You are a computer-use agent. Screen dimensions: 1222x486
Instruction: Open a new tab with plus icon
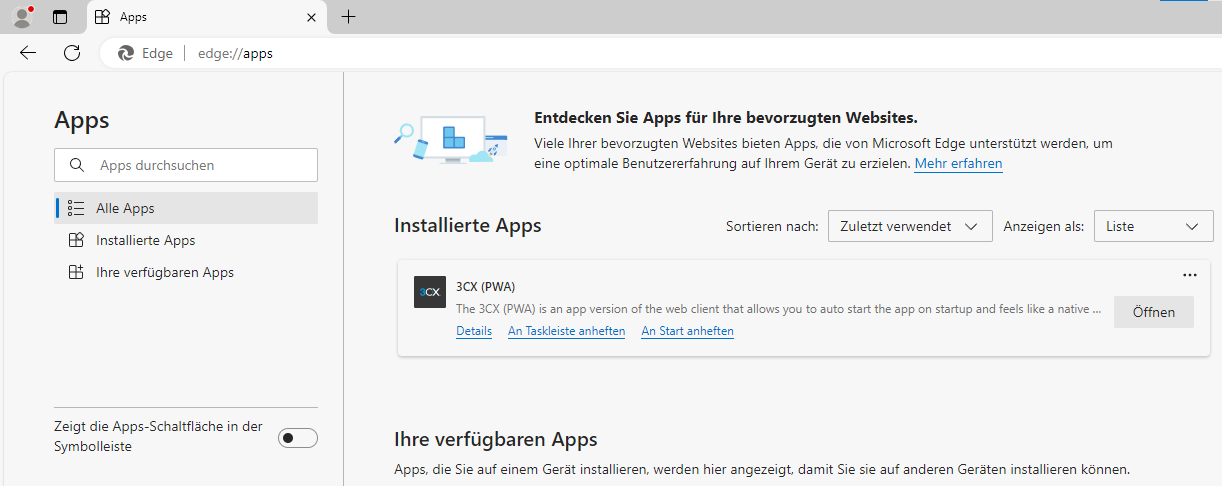(348, 17)
